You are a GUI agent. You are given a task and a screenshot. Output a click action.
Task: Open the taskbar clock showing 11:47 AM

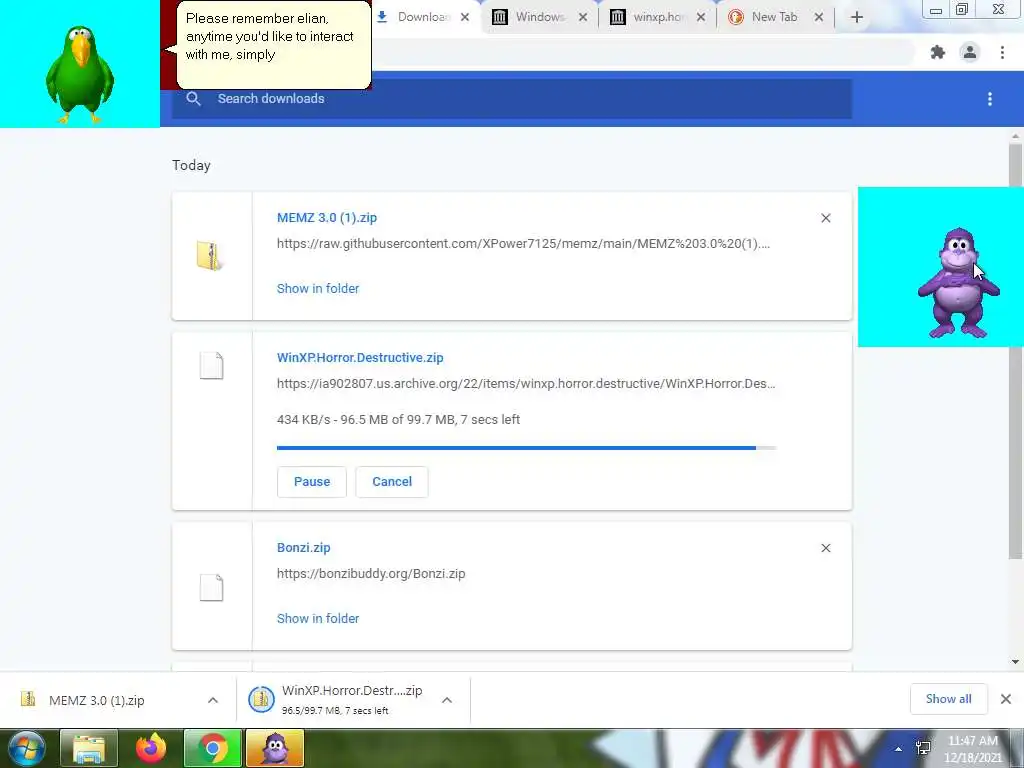tap(973, 749)
